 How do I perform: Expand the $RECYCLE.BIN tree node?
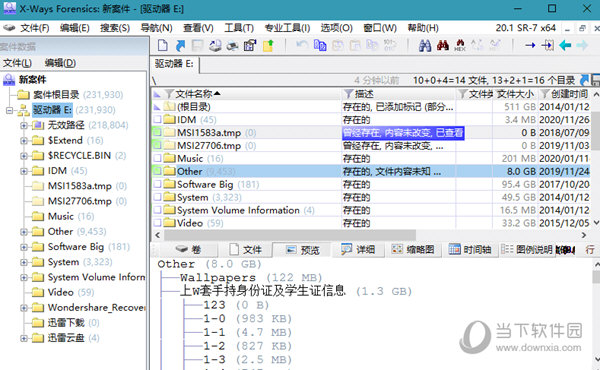(24, 156)
